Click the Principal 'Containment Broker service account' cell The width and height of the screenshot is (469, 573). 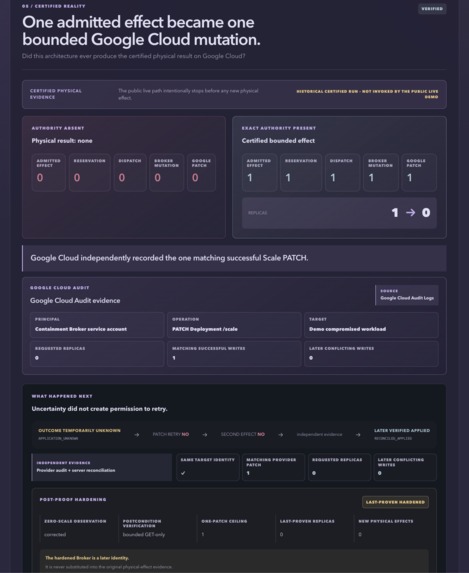coord(97,325)
